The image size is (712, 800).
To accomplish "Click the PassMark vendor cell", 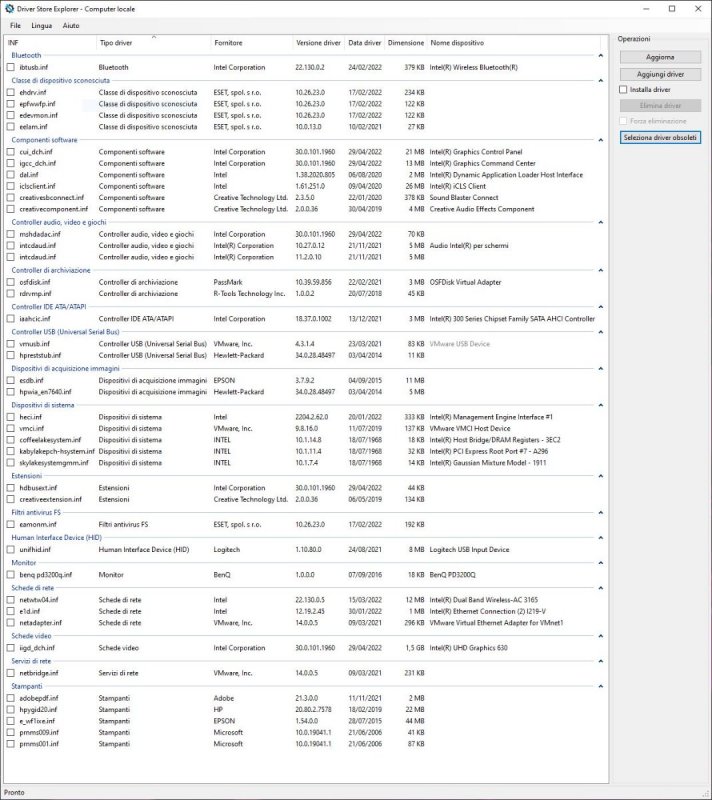I will [228, 282].
